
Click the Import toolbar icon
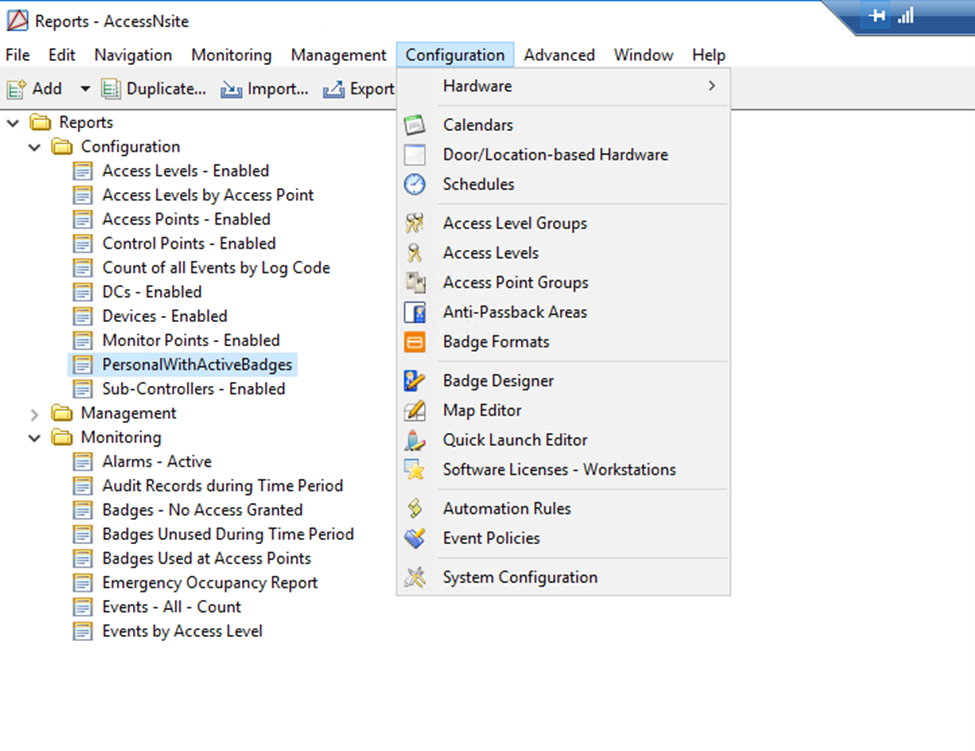pyautogui.click(x=231, y=90)
